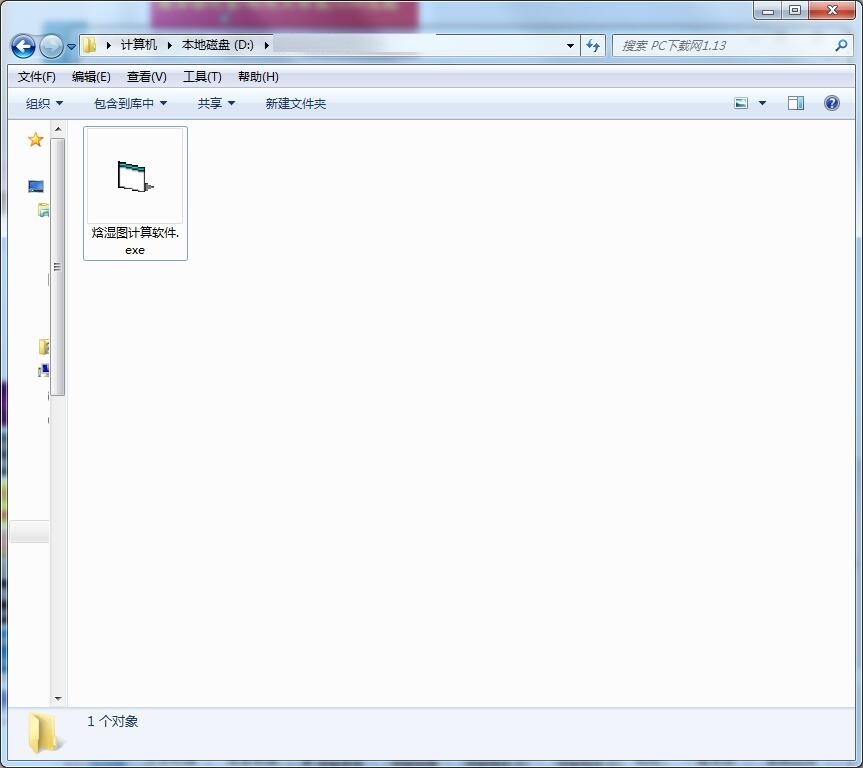Select the 焓湿图计算软件.exe file icon

[135, 178]
